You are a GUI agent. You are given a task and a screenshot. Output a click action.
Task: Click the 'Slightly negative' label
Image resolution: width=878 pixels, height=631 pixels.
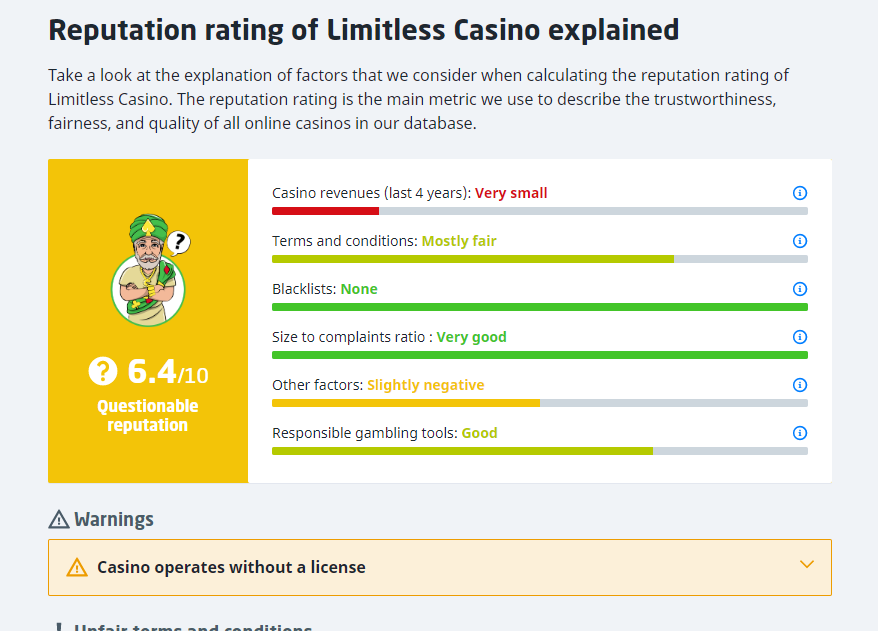(425, 385)
